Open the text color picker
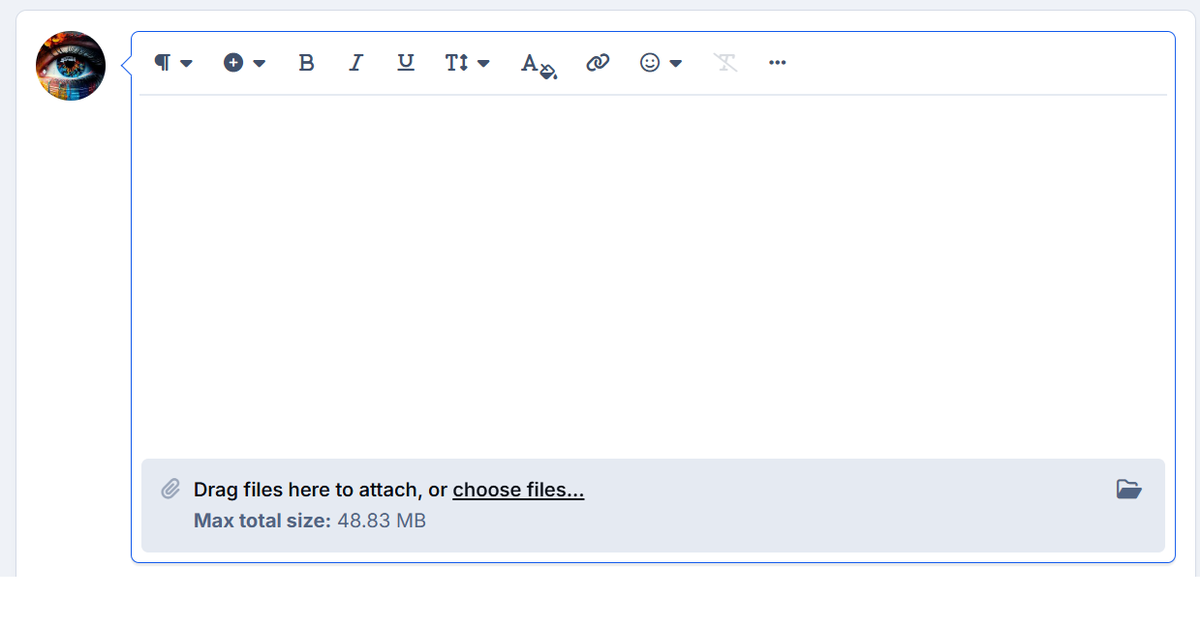This screenshot has height=627, width=1200. pos(538,65)
